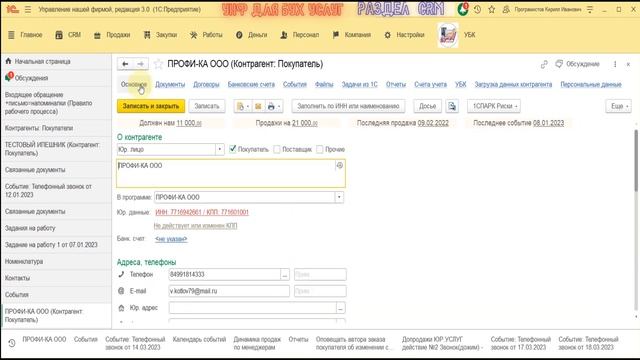Viewport: 640px width, 360px height.
Task: Click the send email envelope icon
Action: click(x=258, y=106)
